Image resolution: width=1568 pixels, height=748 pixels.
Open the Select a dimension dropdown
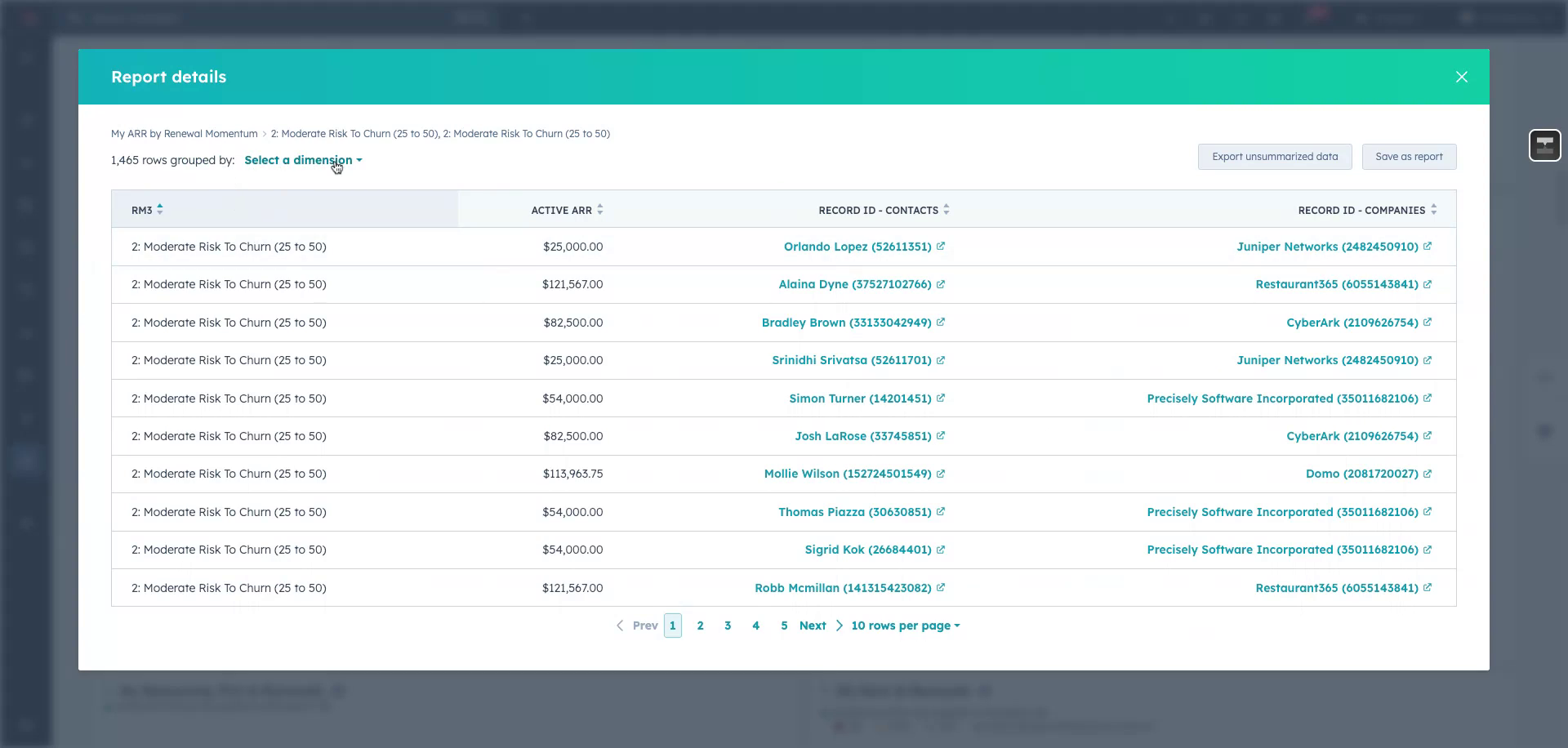pos(298,160)
